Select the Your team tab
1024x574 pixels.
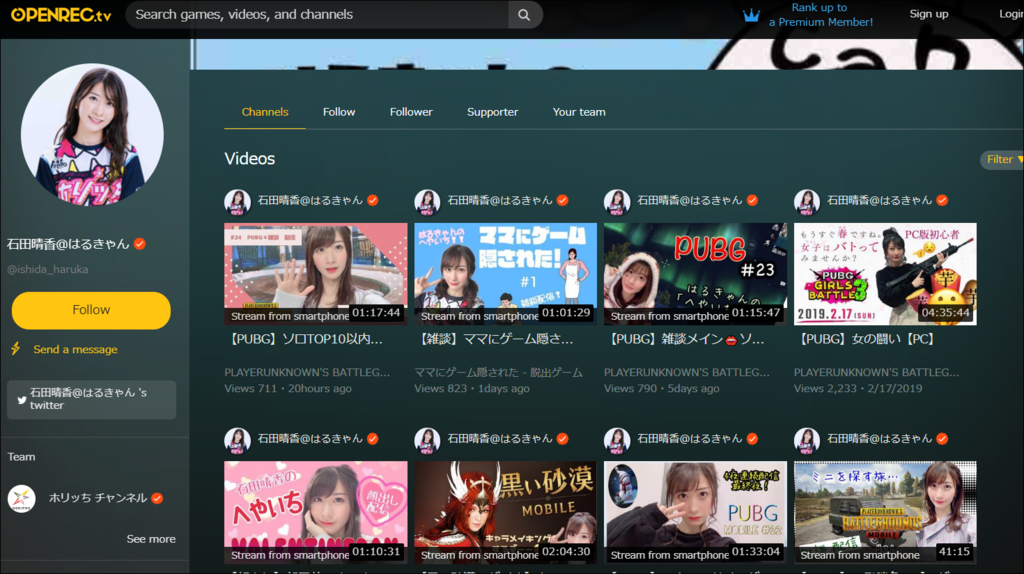(579, 112)
